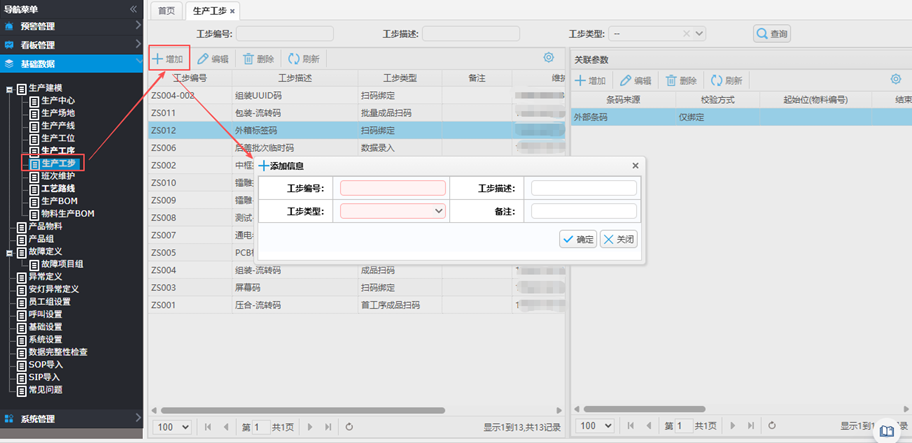Open 生产场地 tree item
This screenshot has height=443, width=912.
[58, 113]
